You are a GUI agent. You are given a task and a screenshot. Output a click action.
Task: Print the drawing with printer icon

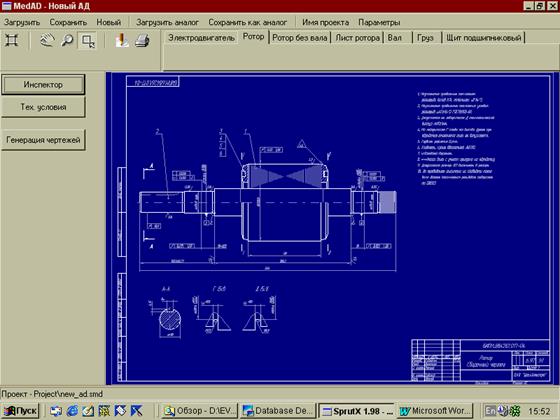(x=142, y=40)
